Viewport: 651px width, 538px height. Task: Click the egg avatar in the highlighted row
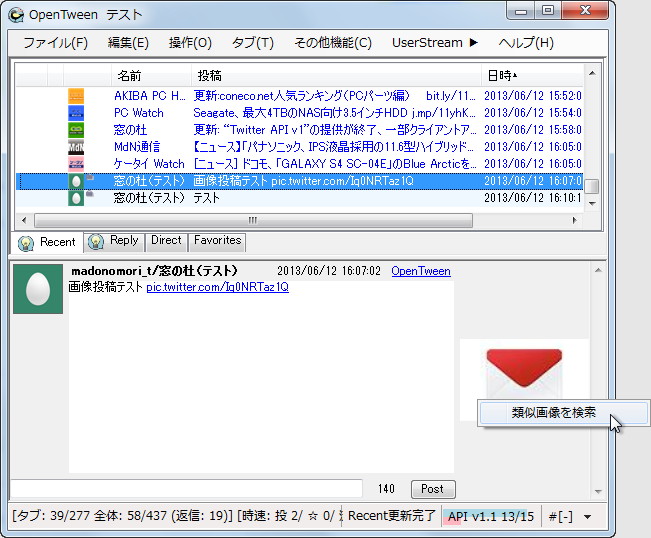click(x=76, y=181)
